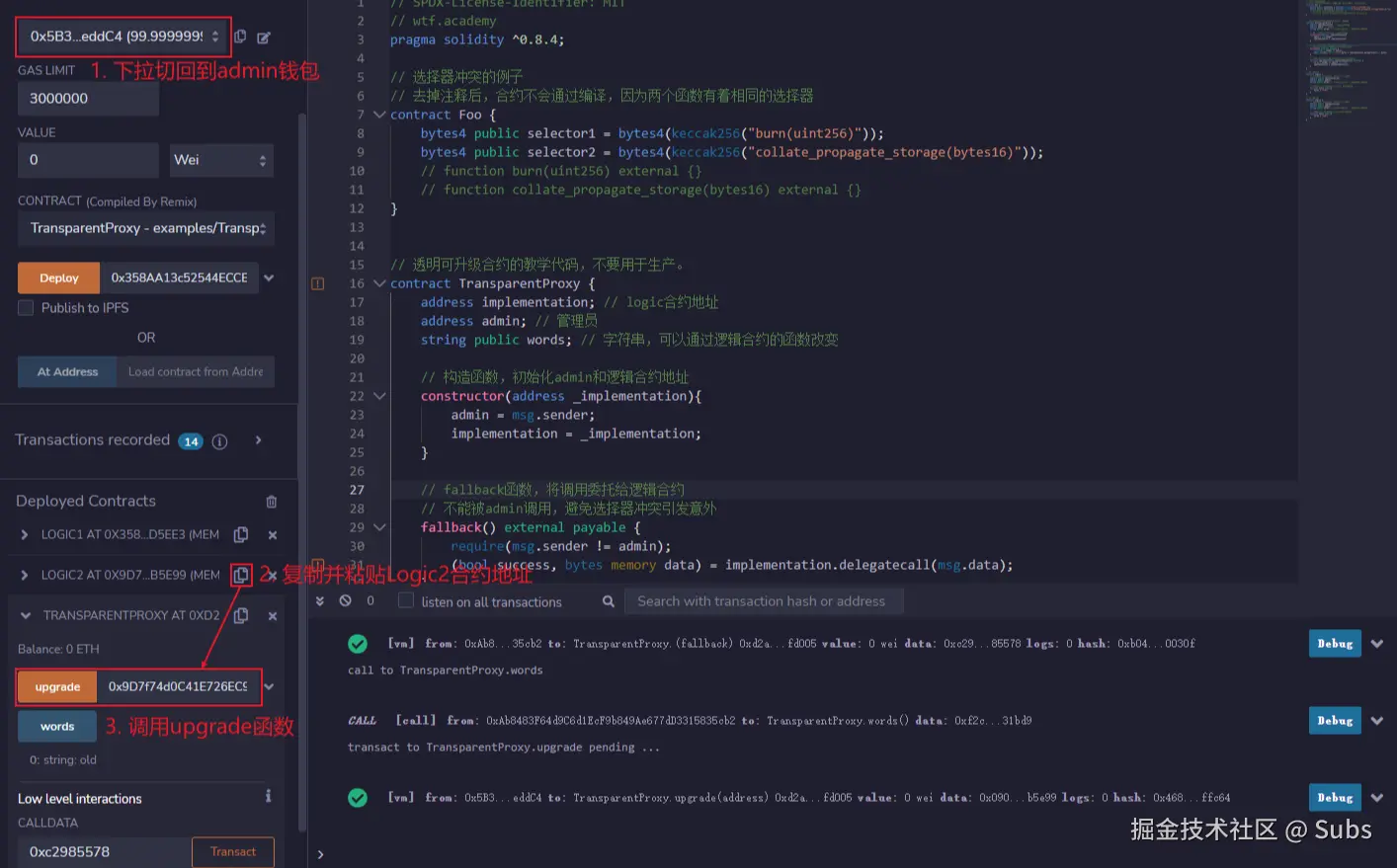Run the upgrade function
1397x868 pixels.
click(57, 686)
